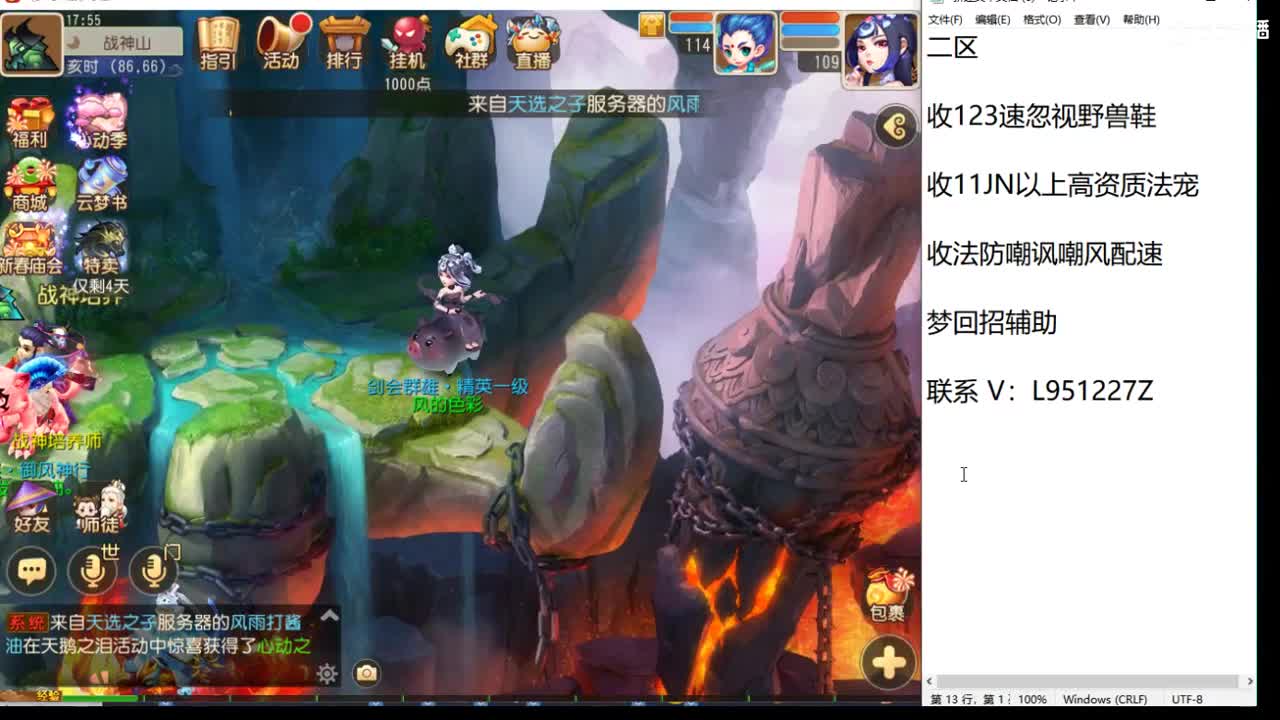The height and width of the screenshot is (720, 1280).
Task: Click the pet's red health bar
Action: [810, 18]
